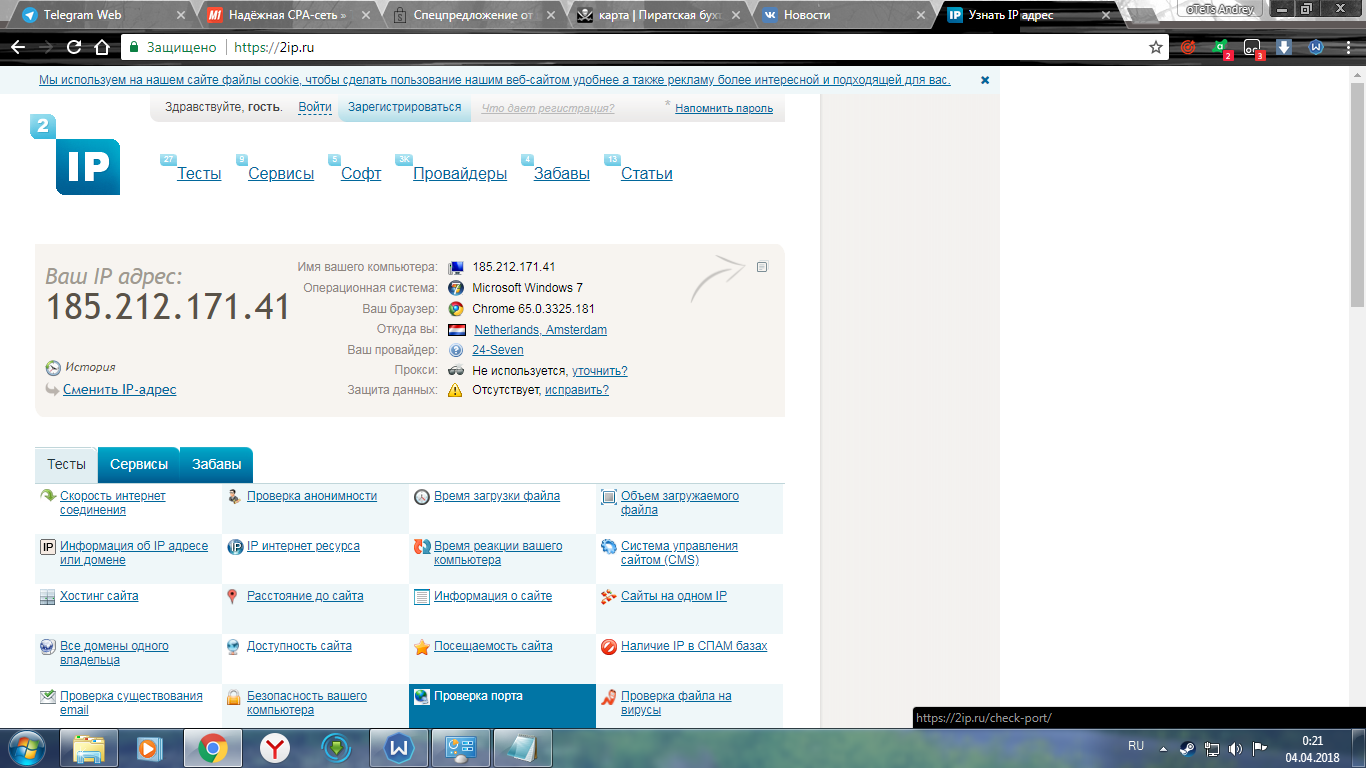Open the Тесты top menu

pyautogui.click(x=199, y=174)
